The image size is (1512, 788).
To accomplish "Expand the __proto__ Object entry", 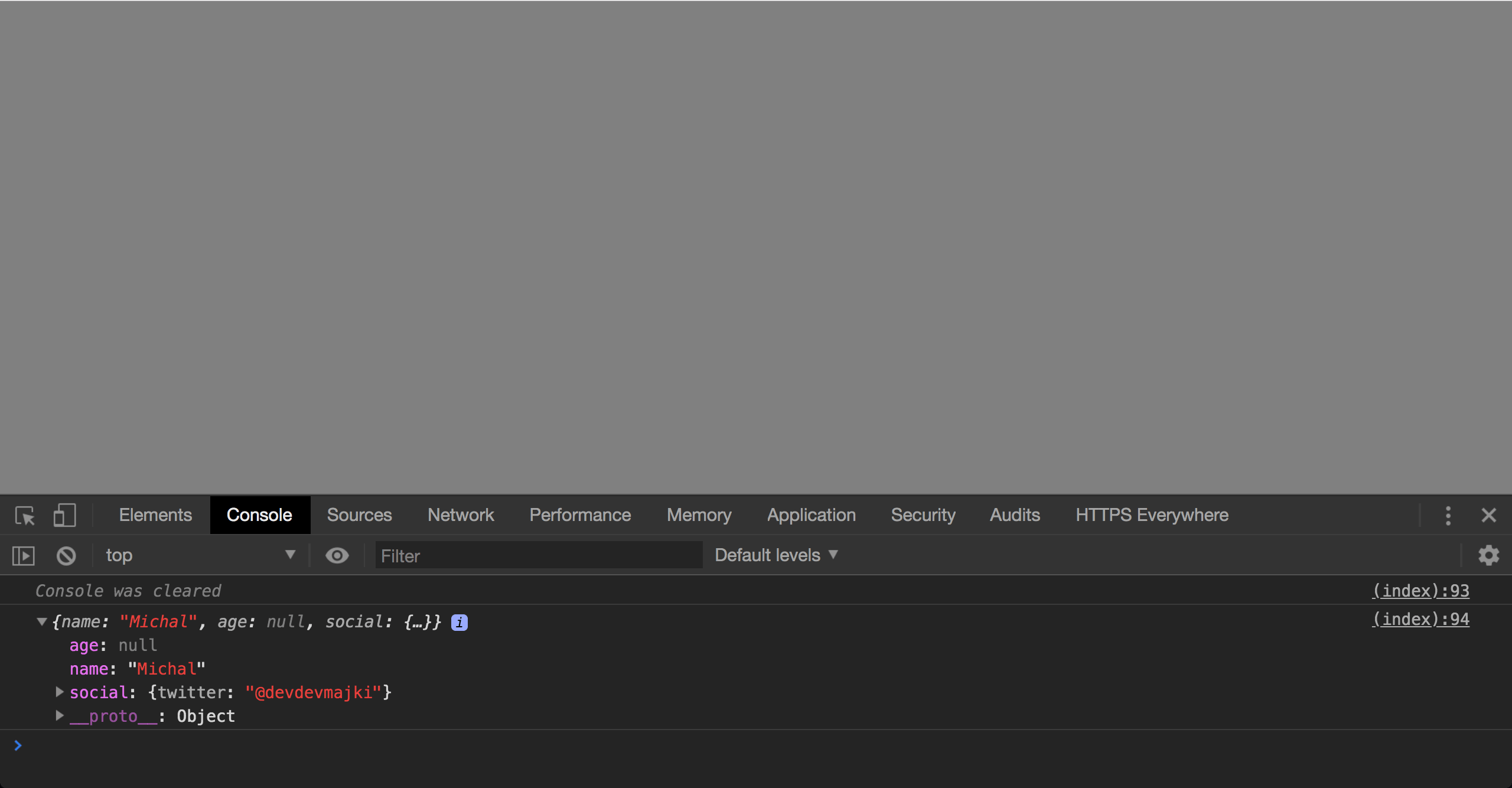I will pos(60,715).
